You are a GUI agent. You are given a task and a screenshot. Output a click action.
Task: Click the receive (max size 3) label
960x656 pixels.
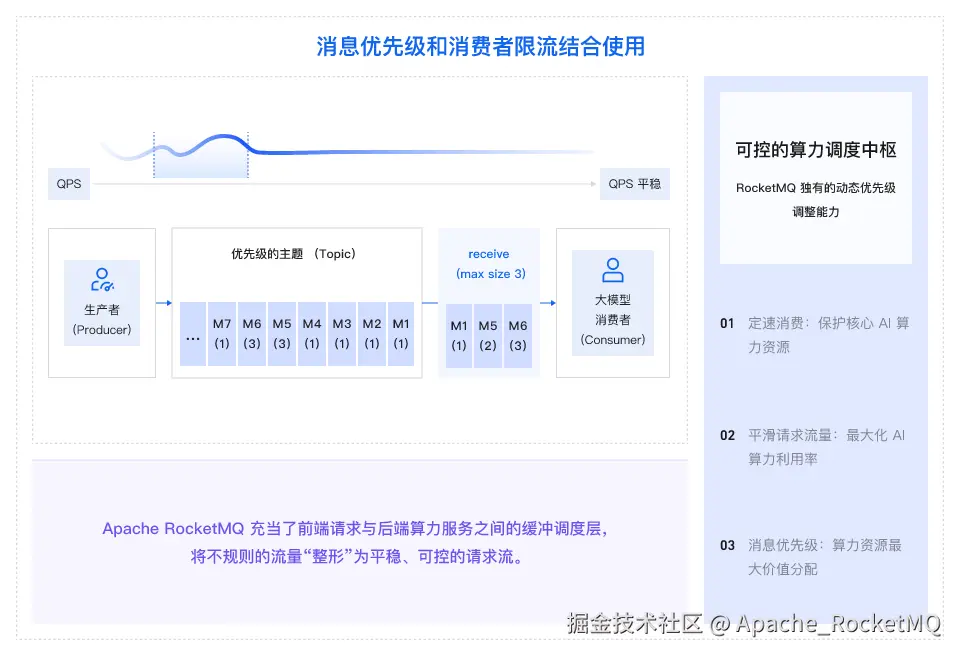(490, 264)
